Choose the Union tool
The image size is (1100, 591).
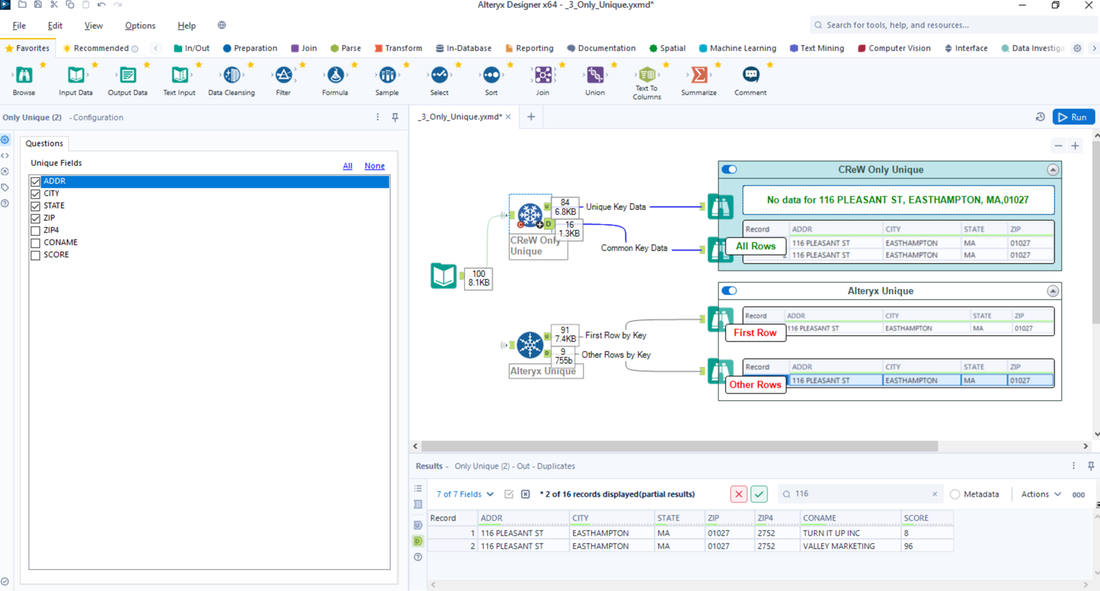pyautogui.click(x=595, y=74)
